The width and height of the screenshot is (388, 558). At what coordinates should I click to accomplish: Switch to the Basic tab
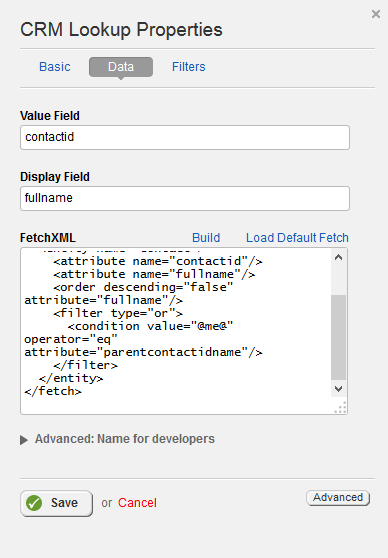(x=55, y=67)
